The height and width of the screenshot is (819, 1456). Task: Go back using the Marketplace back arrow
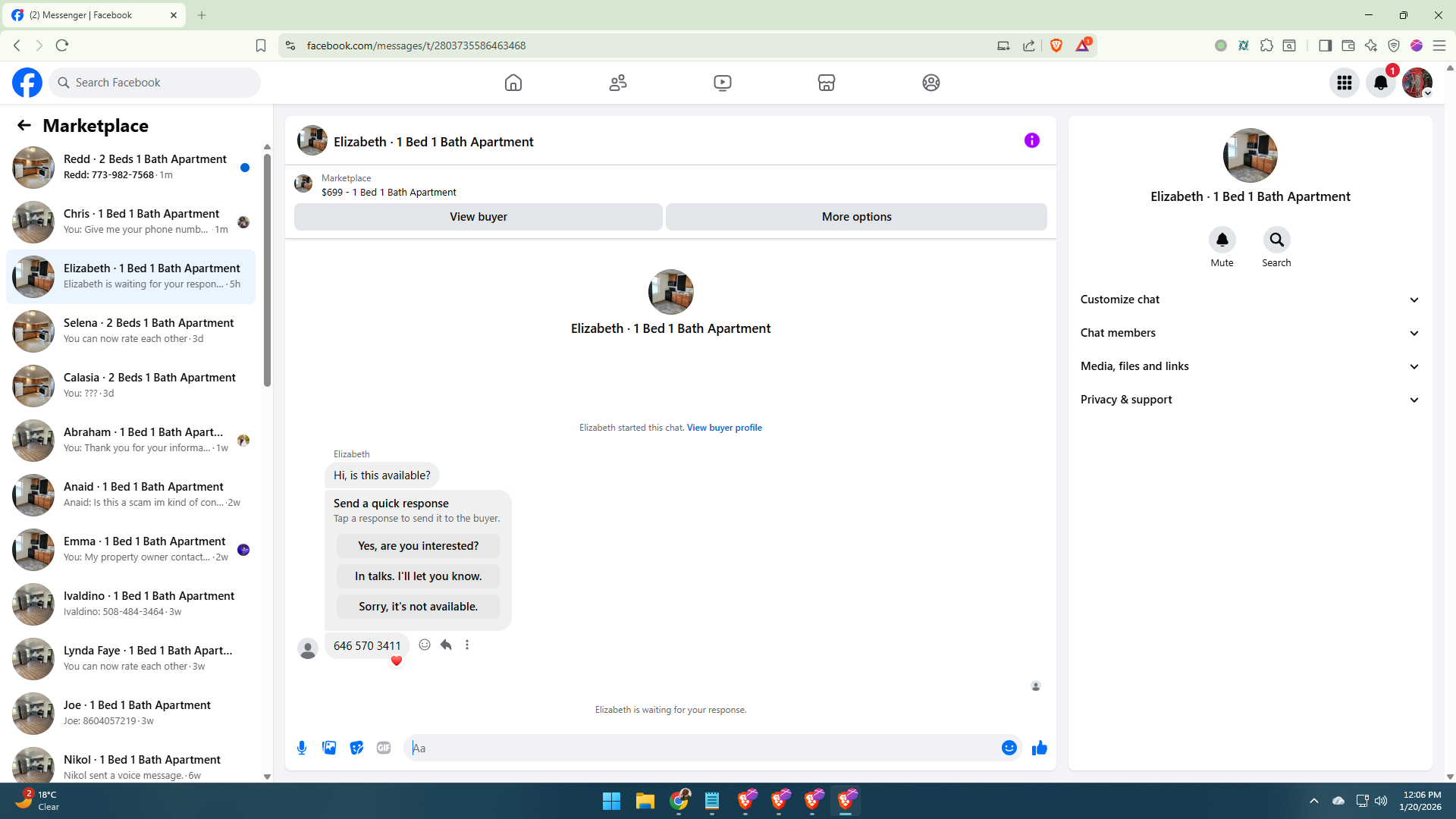point(24,125)
